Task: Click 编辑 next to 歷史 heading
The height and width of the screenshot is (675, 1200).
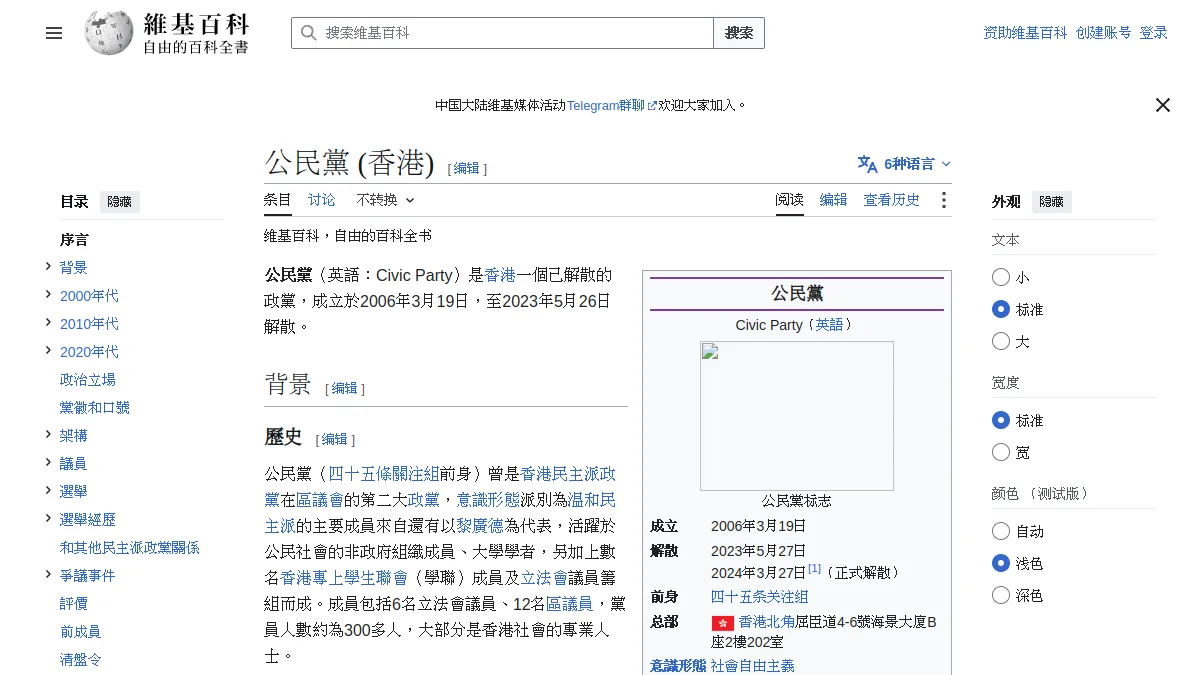Action: [x=335, y=440]
